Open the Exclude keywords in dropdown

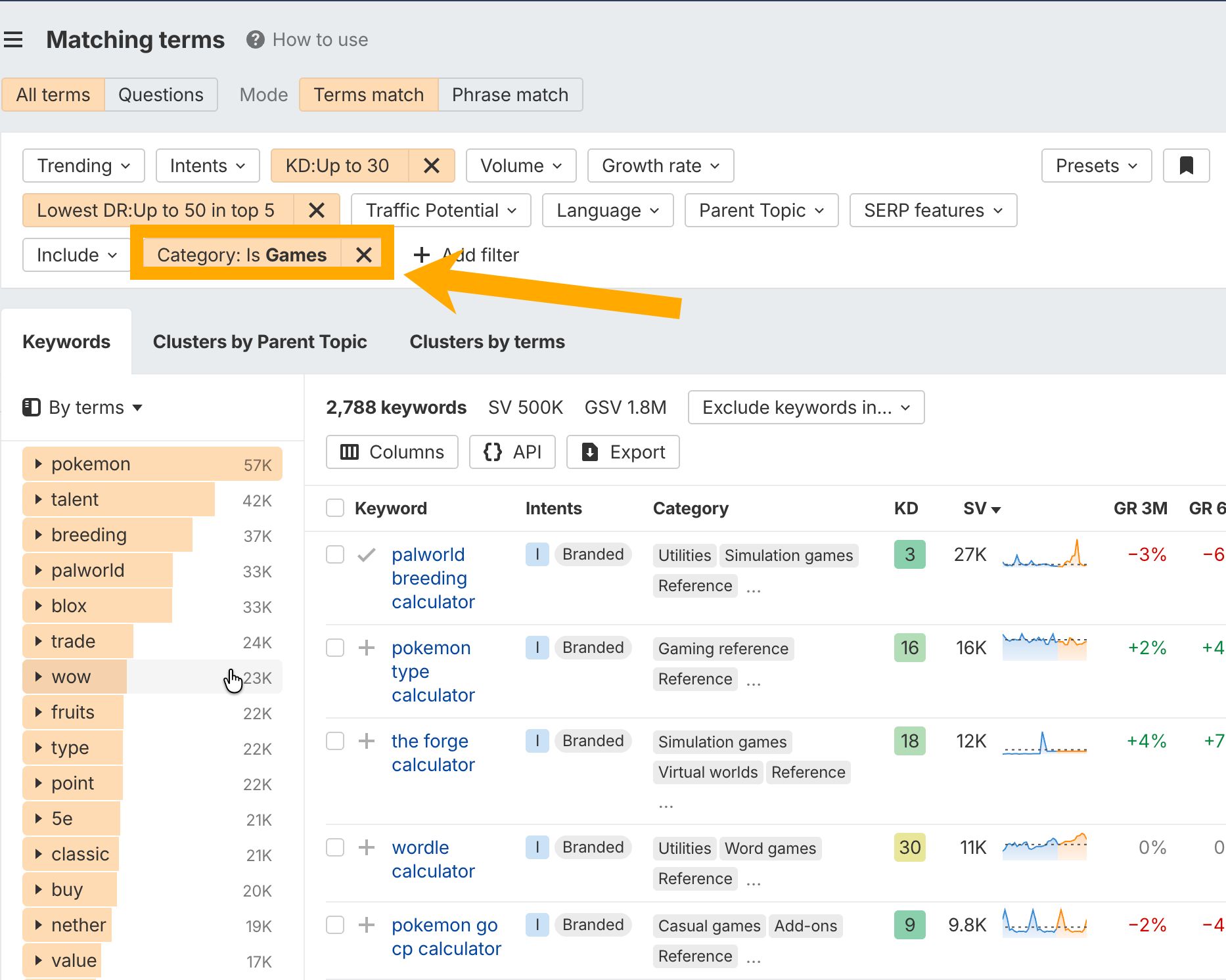tap(806, 407)
